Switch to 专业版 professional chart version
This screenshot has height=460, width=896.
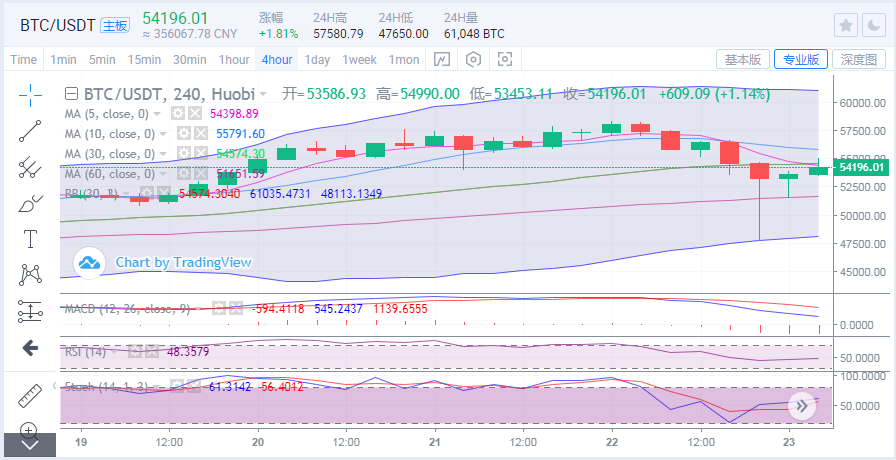point(801,59)
